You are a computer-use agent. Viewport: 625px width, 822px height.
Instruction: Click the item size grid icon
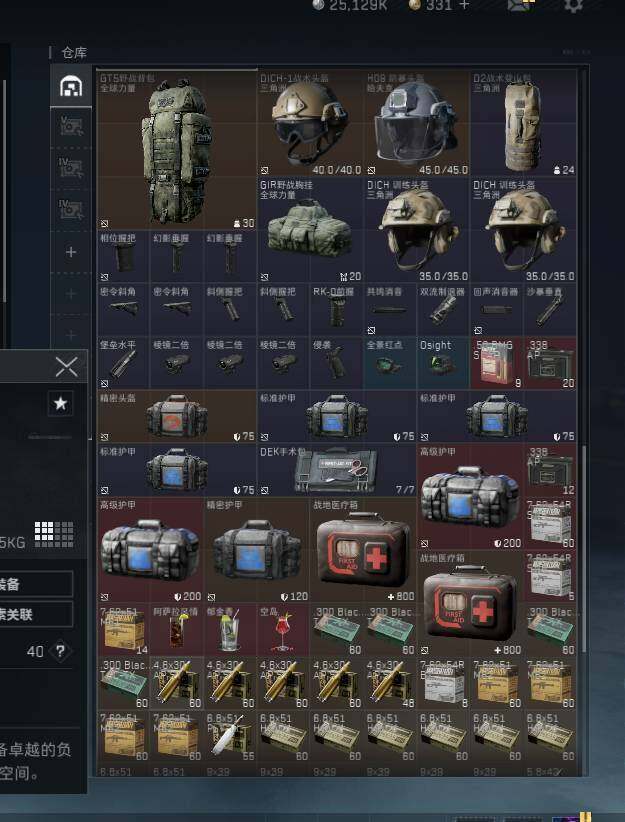[53, 534]
